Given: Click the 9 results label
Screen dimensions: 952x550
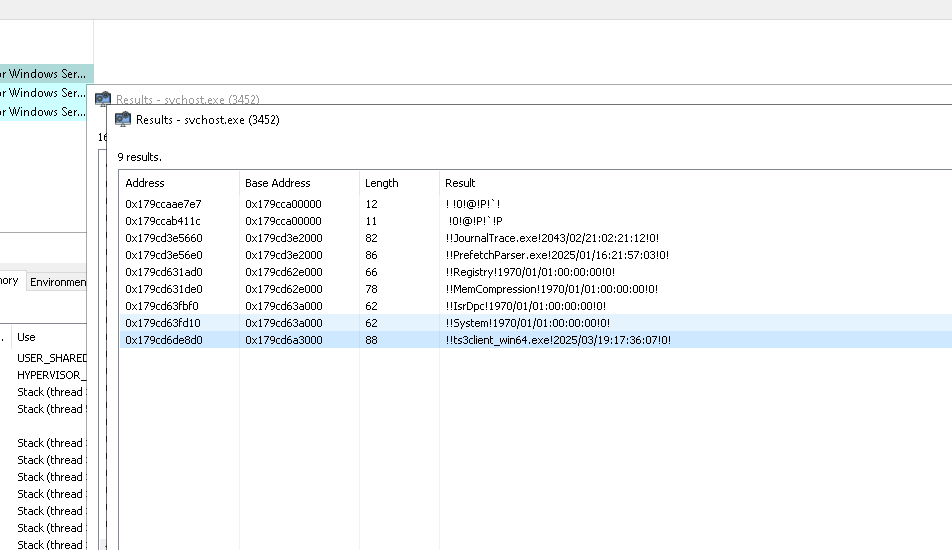Looking at the screenshot, I should (140, 157).
